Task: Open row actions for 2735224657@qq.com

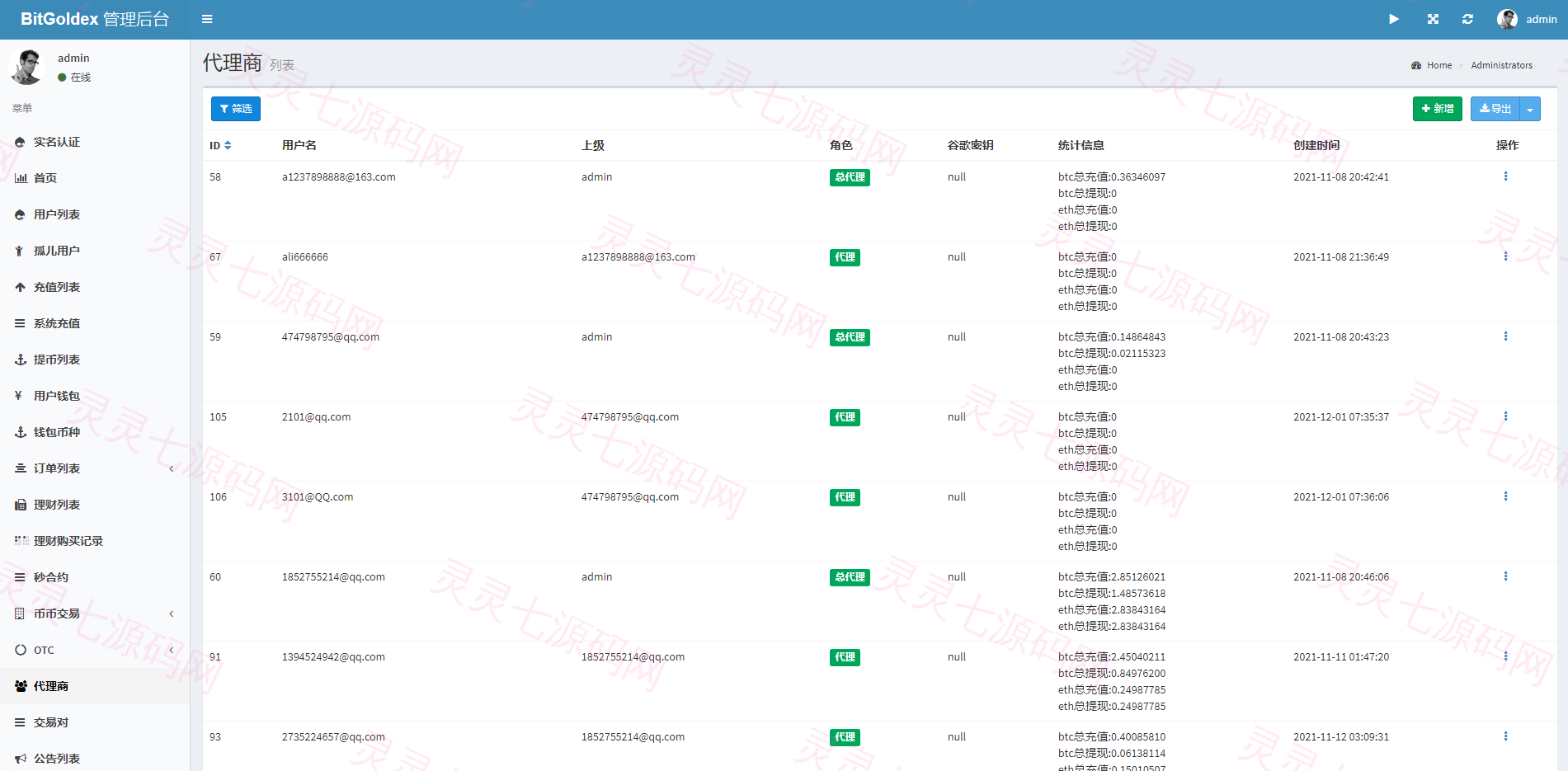Action: [x=1505, y=736]
